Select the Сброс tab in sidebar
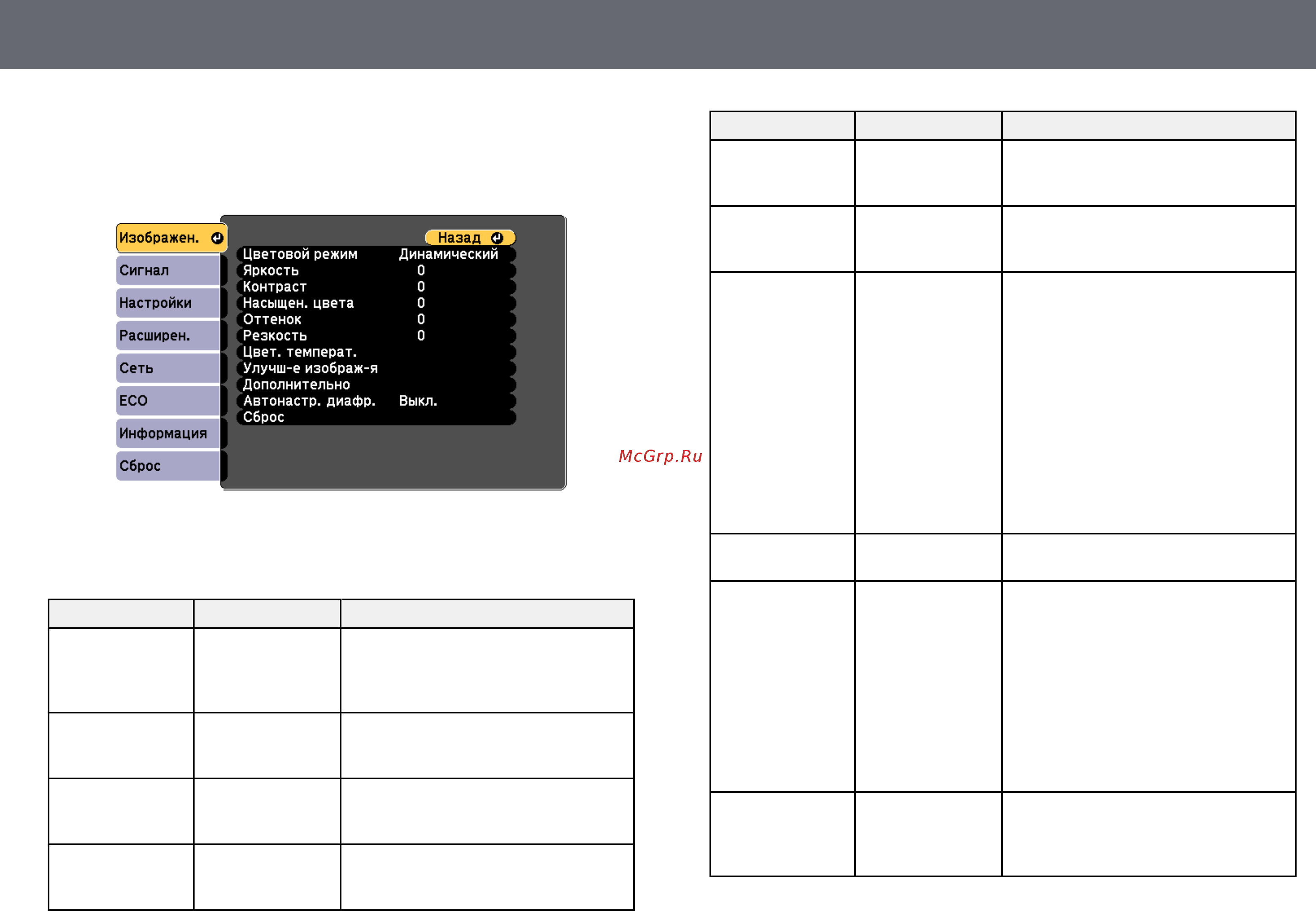Viewport: 1316px width, 911px height. click(x=168, y=465)
